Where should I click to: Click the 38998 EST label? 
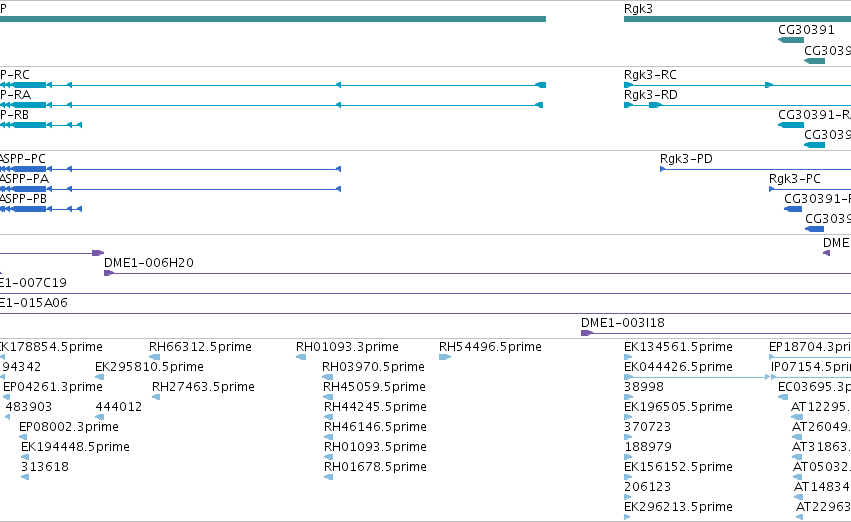(x=644, y=387)
